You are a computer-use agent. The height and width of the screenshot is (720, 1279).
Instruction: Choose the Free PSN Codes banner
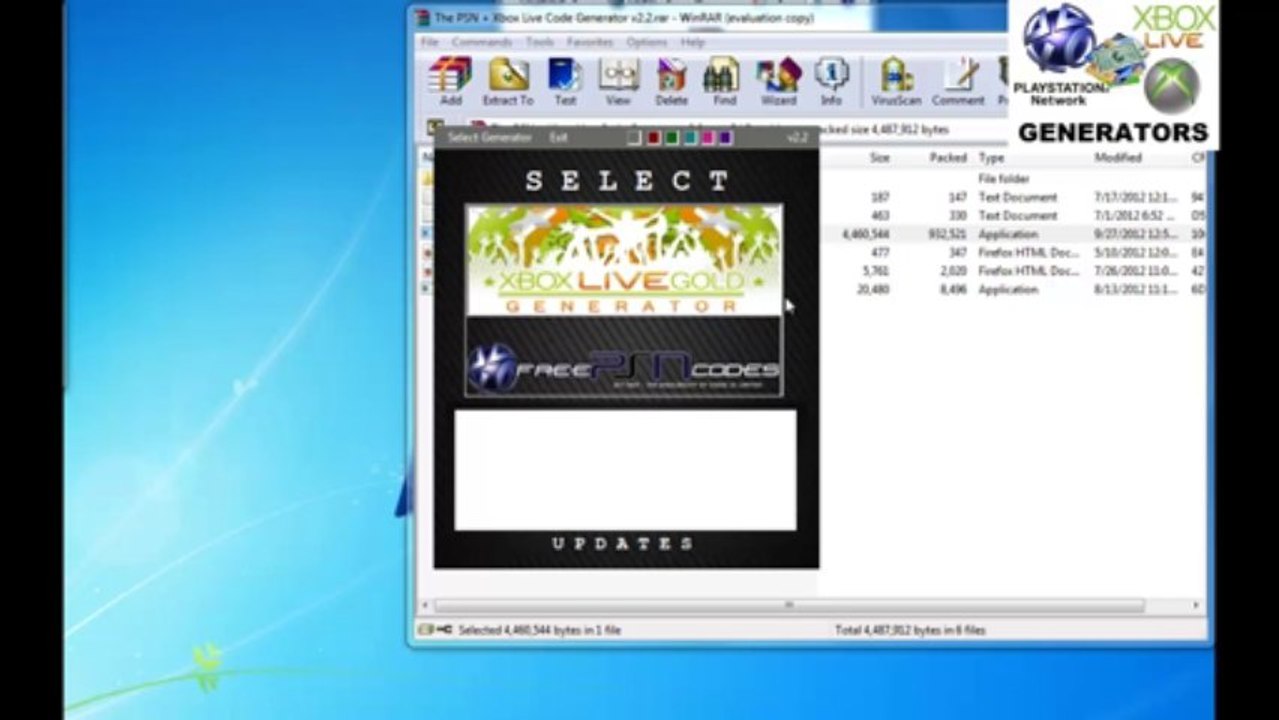tap(624, 357)
